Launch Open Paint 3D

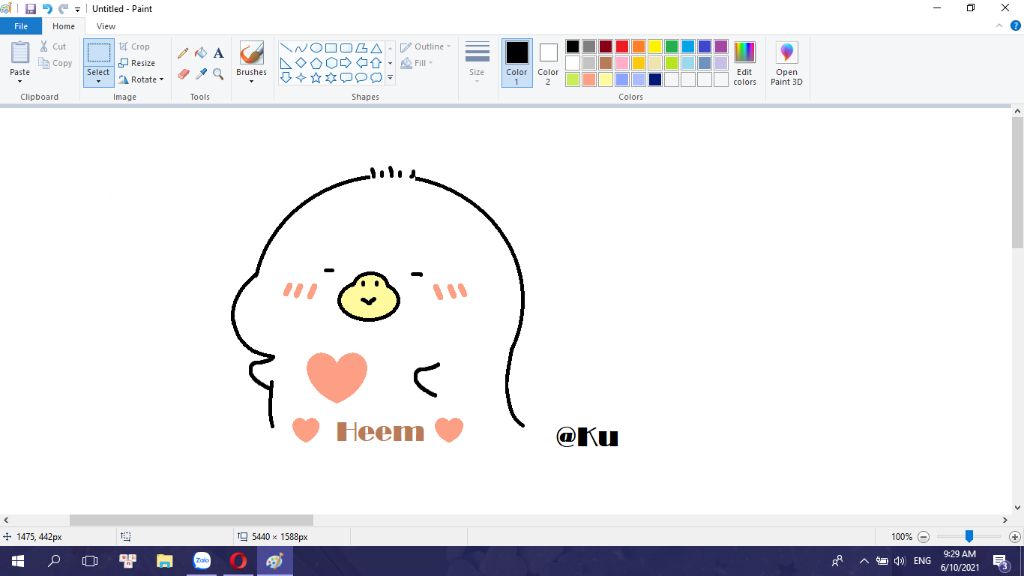786,63
